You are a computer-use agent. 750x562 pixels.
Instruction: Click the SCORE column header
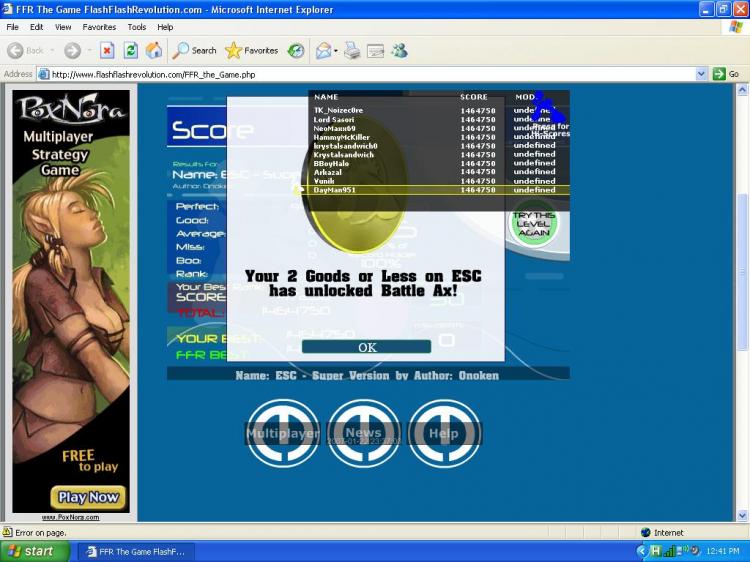click(x=474, y=97)
